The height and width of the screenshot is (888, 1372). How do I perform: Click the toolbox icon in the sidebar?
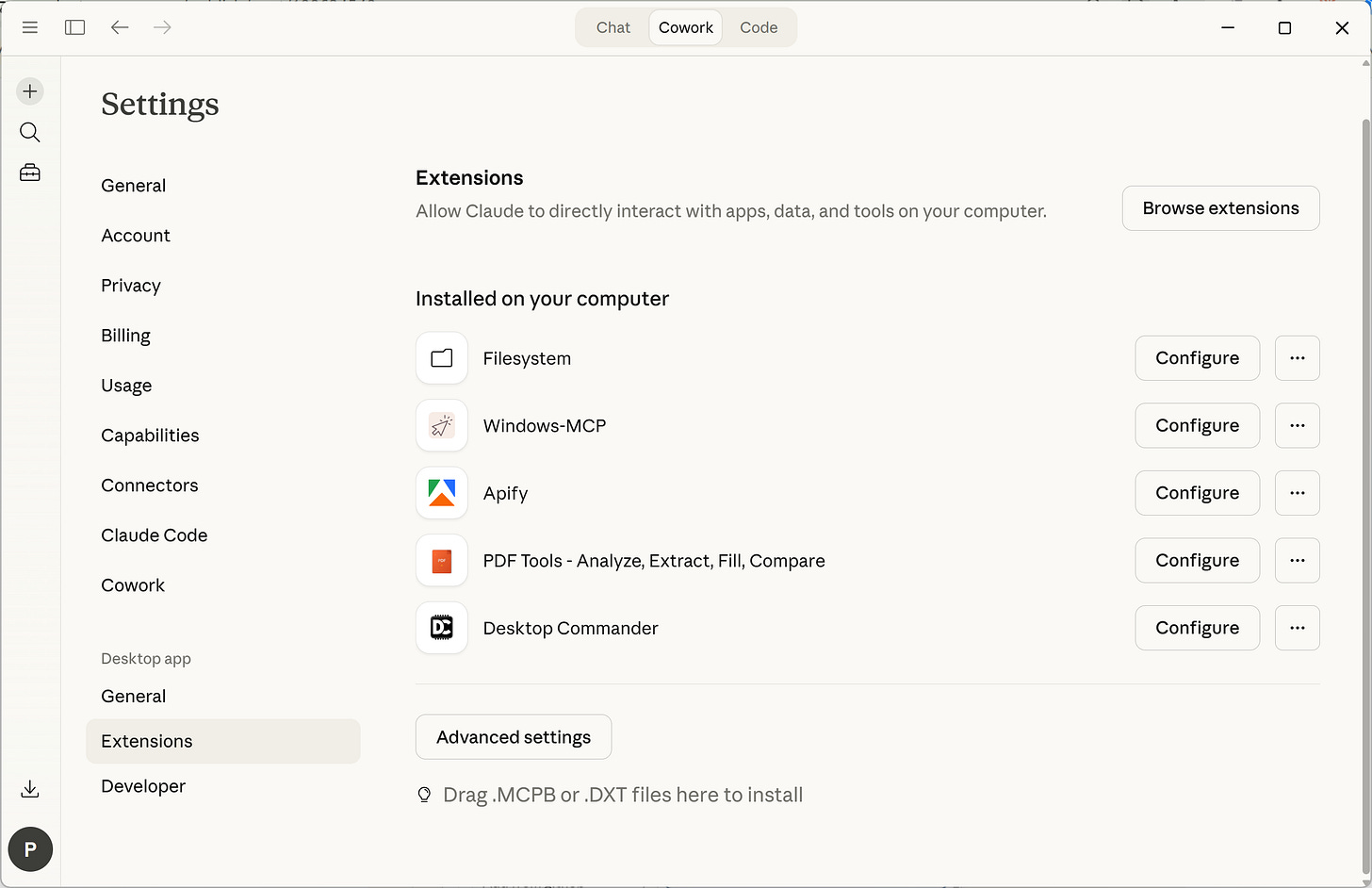pos(29,173)
